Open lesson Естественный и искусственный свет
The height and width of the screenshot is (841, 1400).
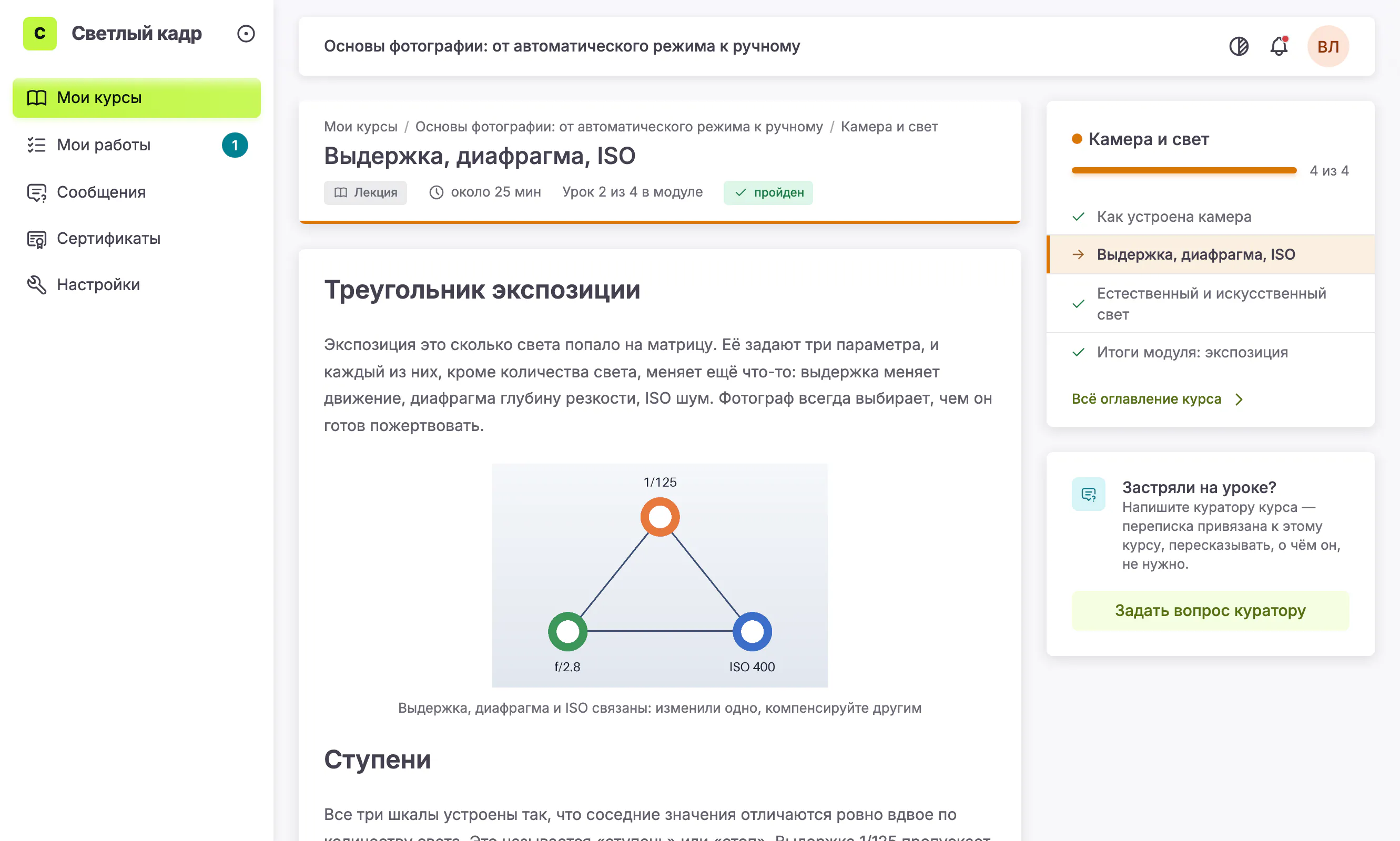coord(1210,304)
